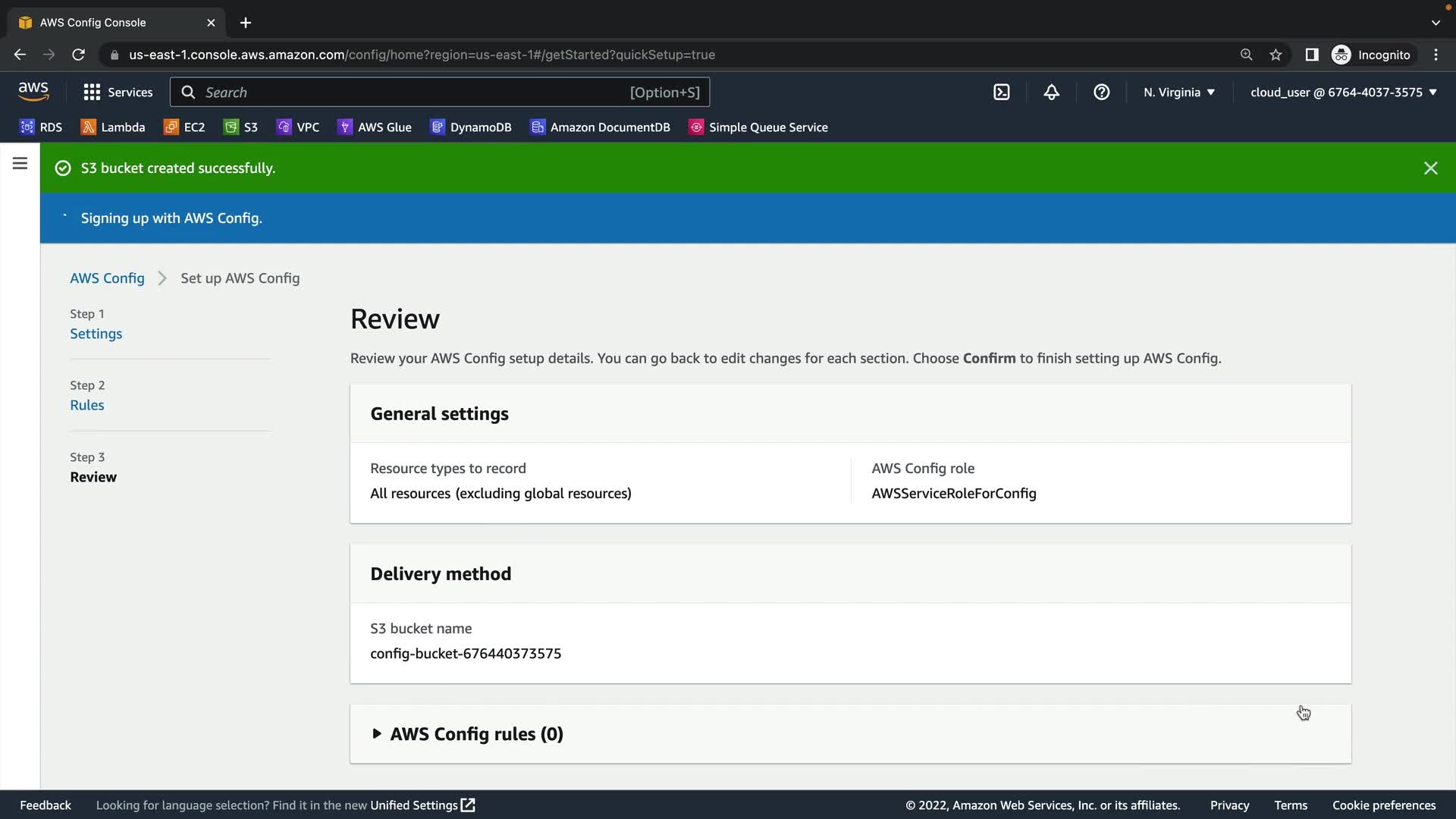This screenshot has height=819, width=1456.
Task: Click Cookie preferences in the footer
Action: [1383, 805]
